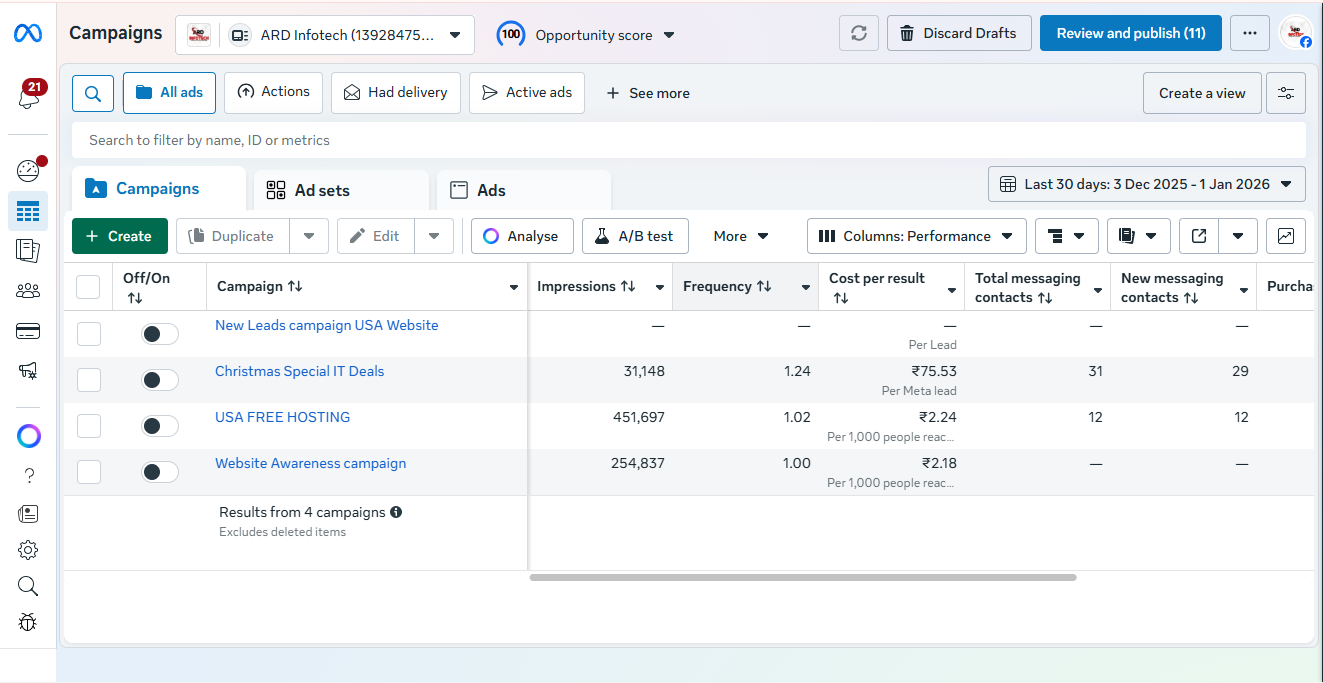Open the notifications bell icon
The image size is (1323, 683).
pyautogui.click(x=28, y=97)
